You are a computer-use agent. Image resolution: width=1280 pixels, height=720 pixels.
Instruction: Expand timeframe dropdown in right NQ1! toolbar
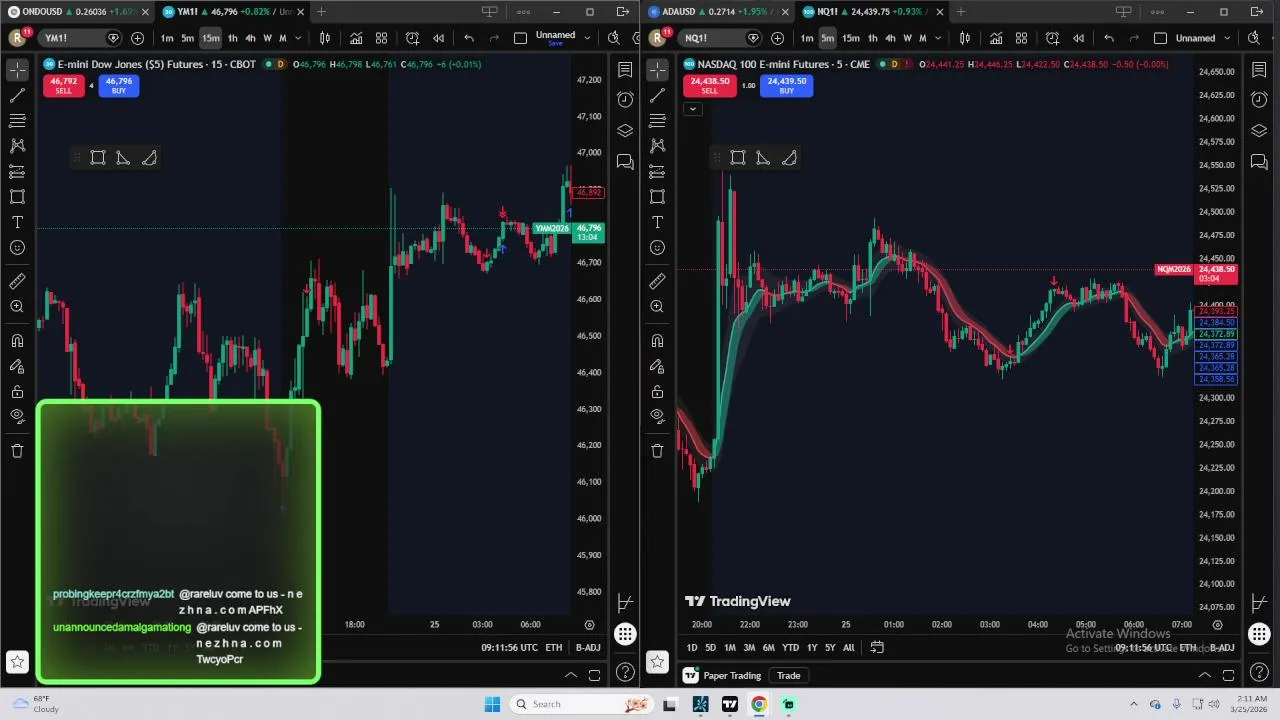point(937,38)
